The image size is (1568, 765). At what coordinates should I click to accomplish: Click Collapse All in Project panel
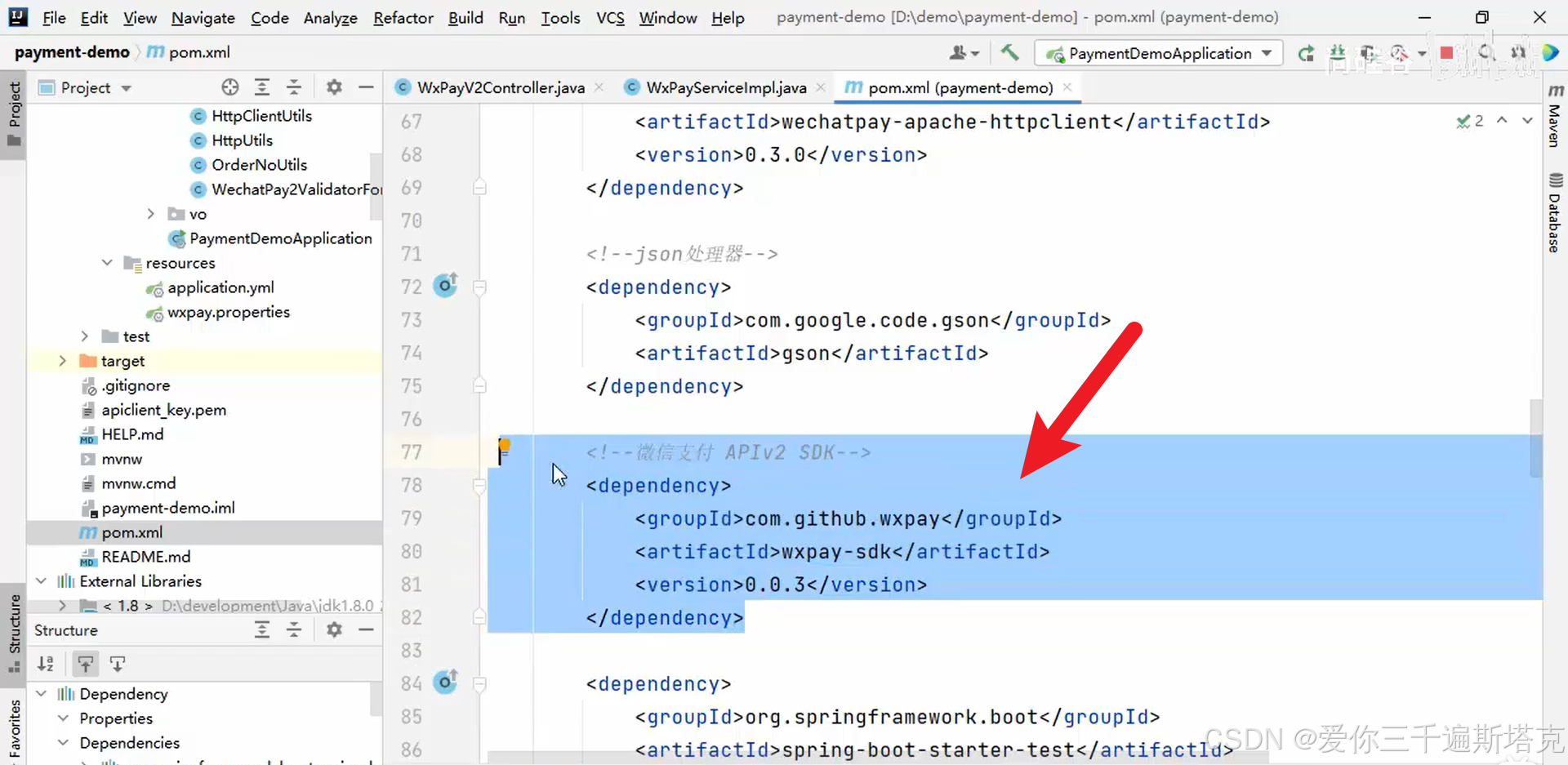[x=294, y=87]
